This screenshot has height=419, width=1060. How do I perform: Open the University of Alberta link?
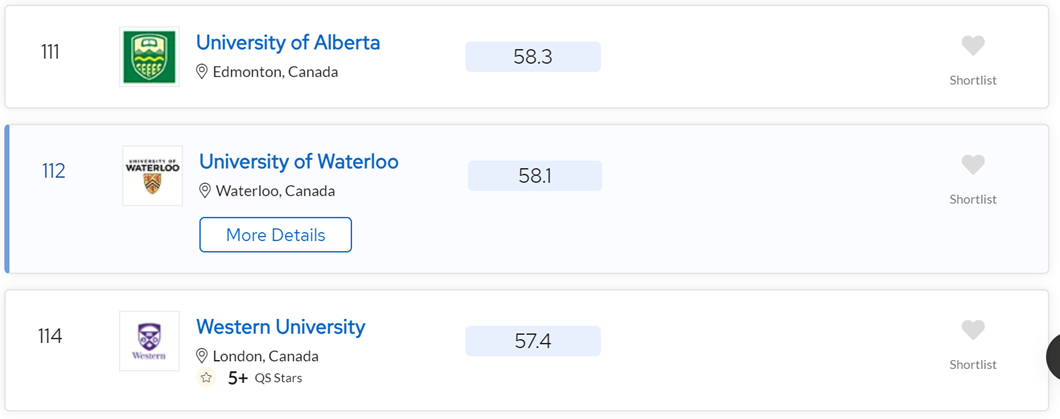(x=288, y=43)
